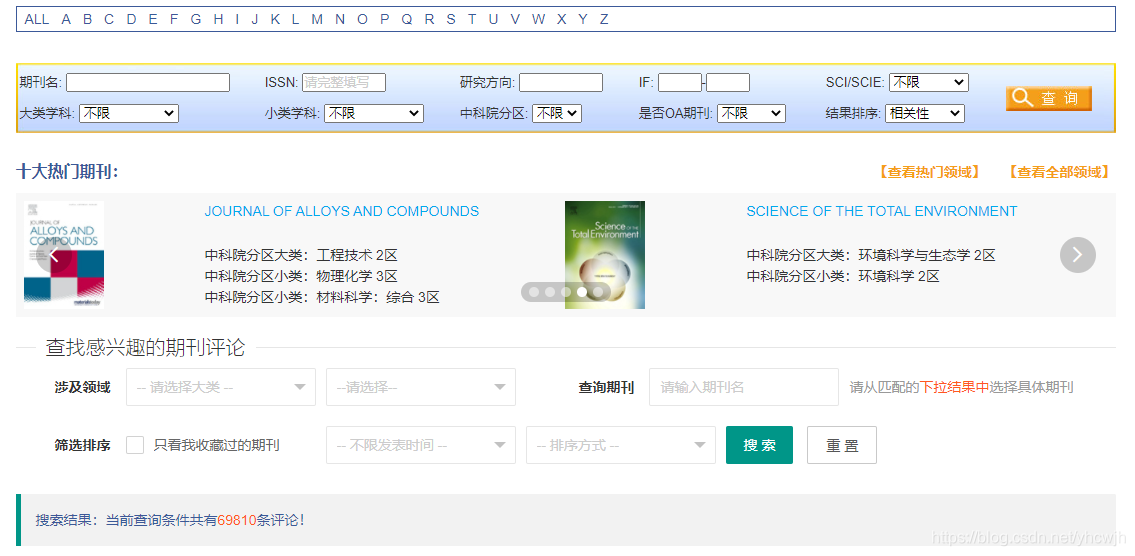
Task: Expand the --请选择-- subfield dropdown
Action: pyautogui.click(x=421, y=387)
